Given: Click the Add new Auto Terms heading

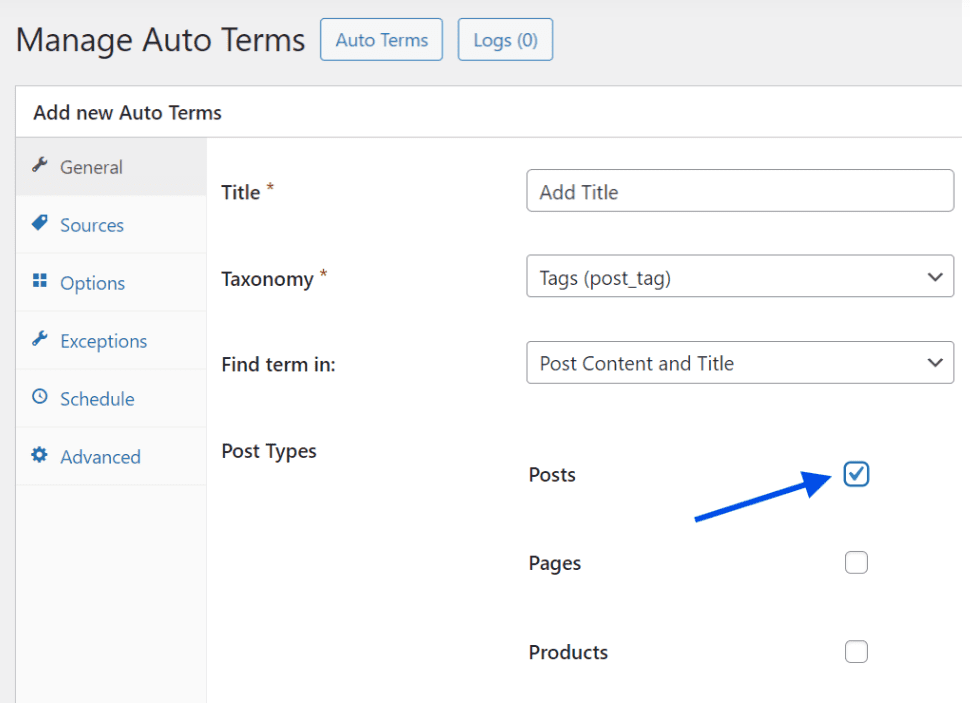Looking at the screenshot, I should coord(127,113).
